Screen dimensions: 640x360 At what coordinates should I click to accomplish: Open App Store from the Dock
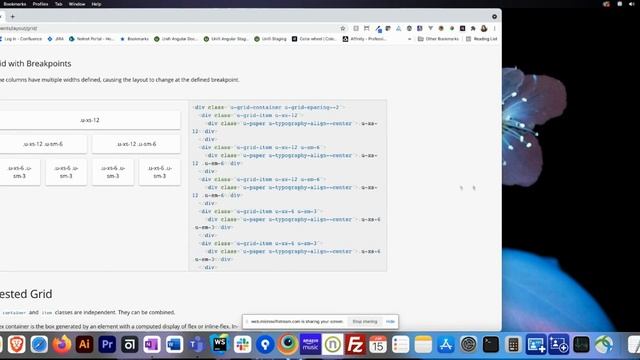pyautogui.click(x=446, y=345)
